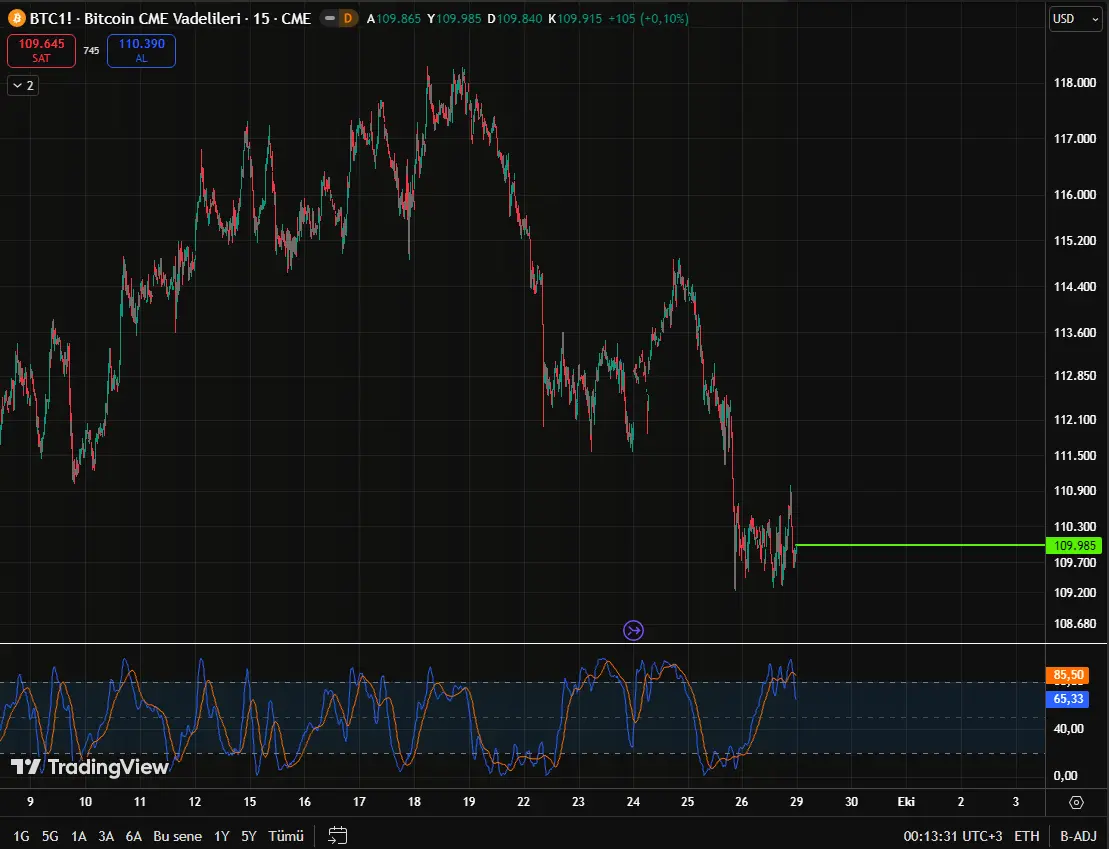This screenshot has width=1109, height=849.
Task: Open the go-to-date calendar icon
Action: point(337,836)
